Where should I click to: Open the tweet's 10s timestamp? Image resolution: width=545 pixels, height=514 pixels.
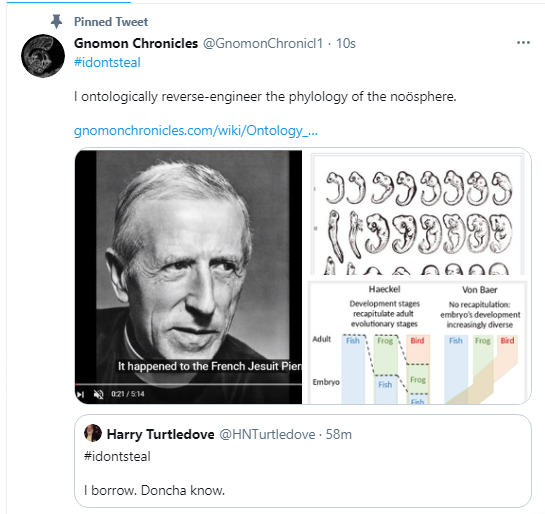(345, 43)
